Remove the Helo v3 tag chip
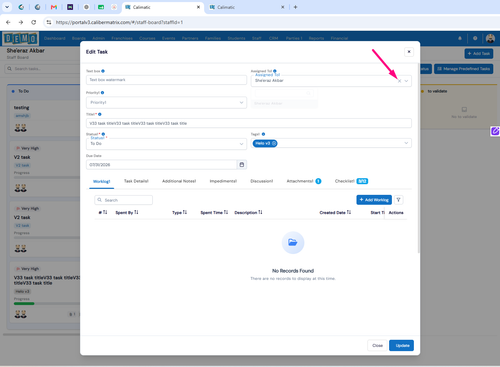500x367 pixels. tap(274, 143)
